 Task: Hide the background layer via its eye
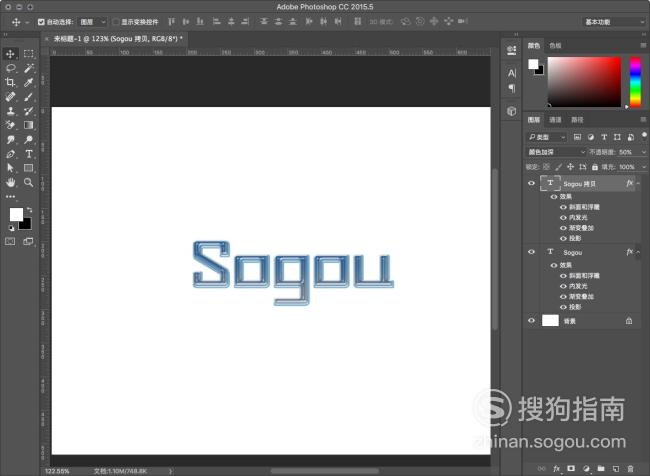point(531,321)
